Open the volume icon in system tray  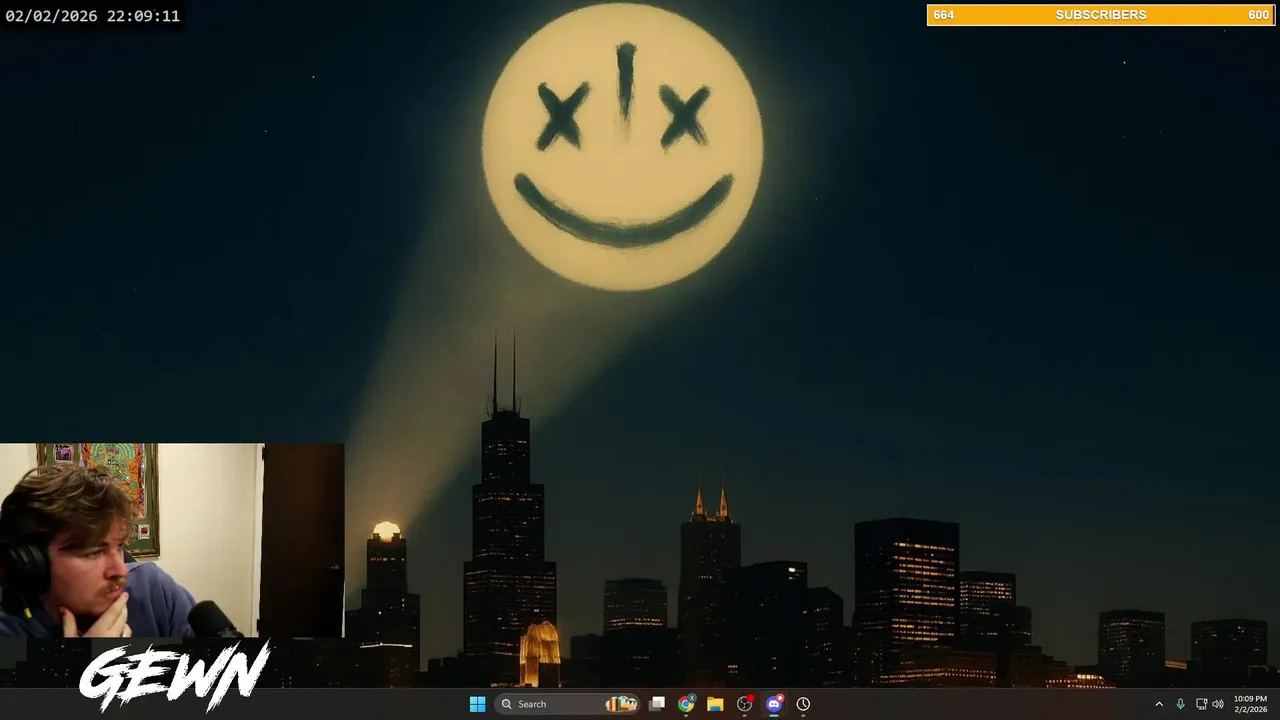tap(1218, 704)
